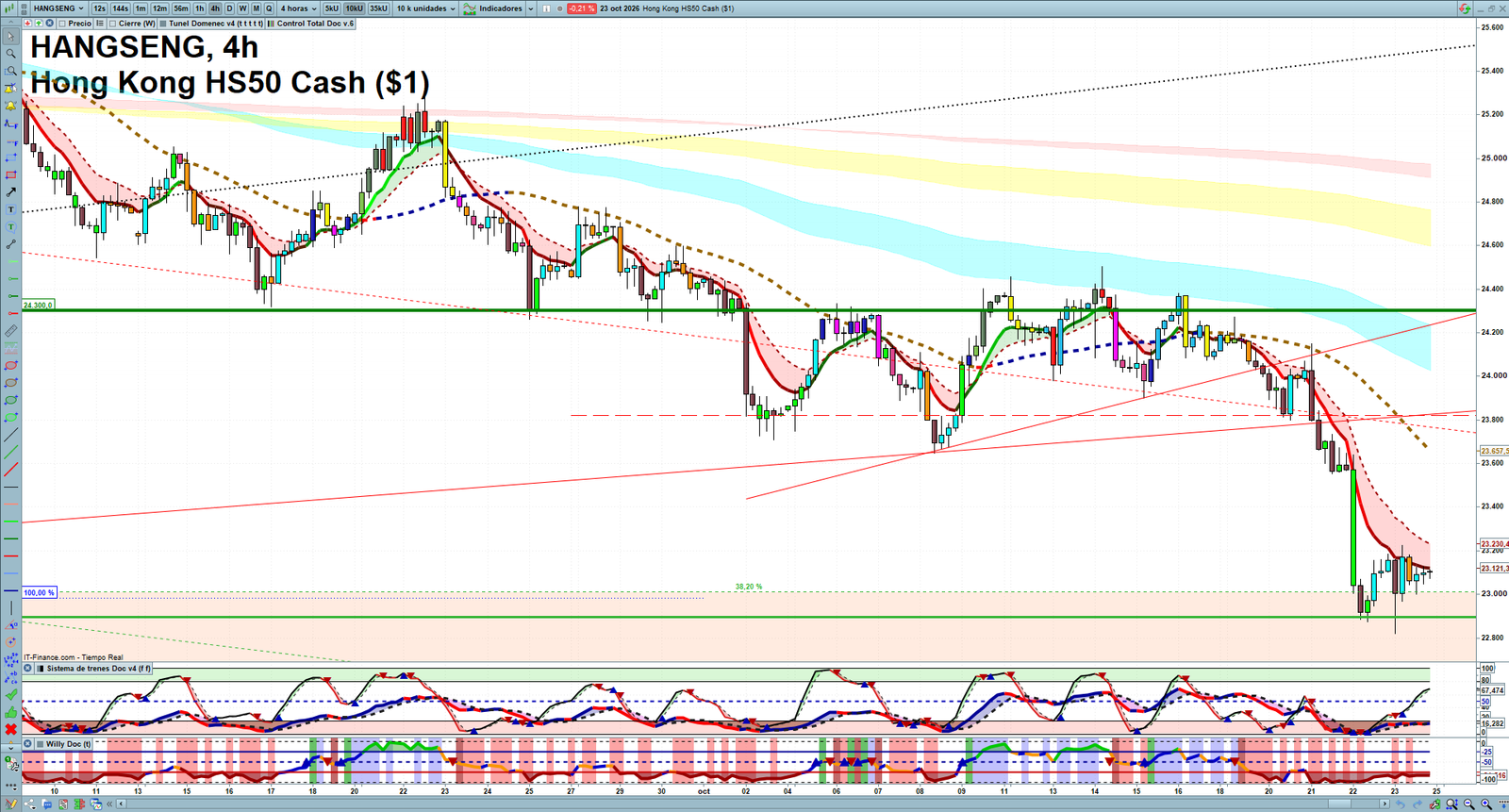Open the 4 horas timeframe dropdown
This screenshot has height=812, width=1509.
tap(298, 8)
